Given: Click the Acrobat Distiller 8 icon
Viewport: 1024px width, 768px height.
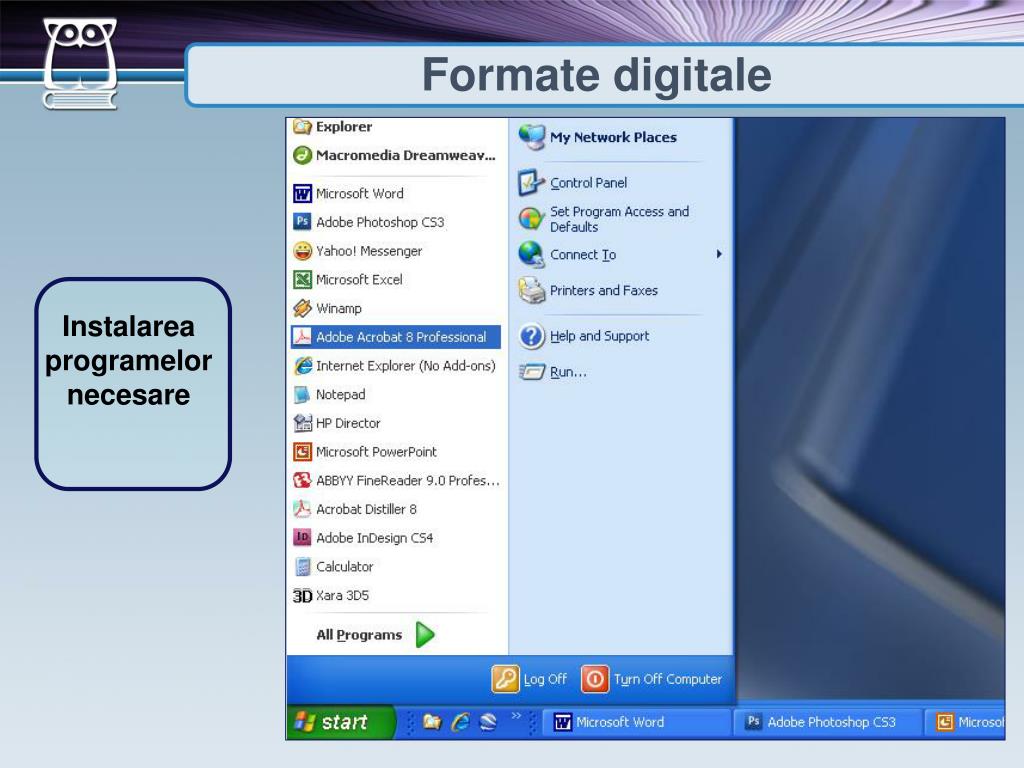Looking at the screenshot, I should [x=302, y=509].
